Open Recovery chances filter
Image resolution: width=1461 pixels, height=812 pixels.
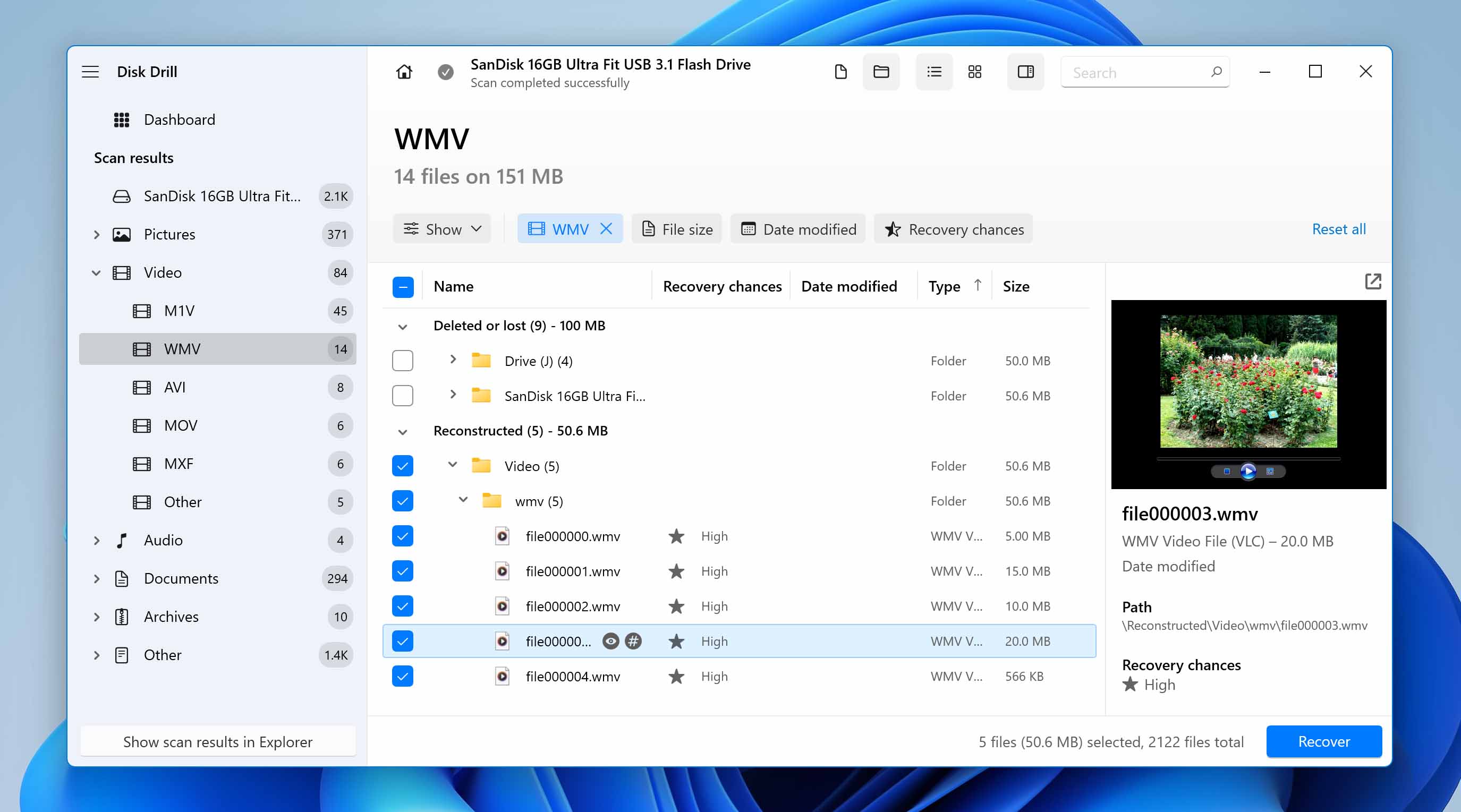coord(954,229)
